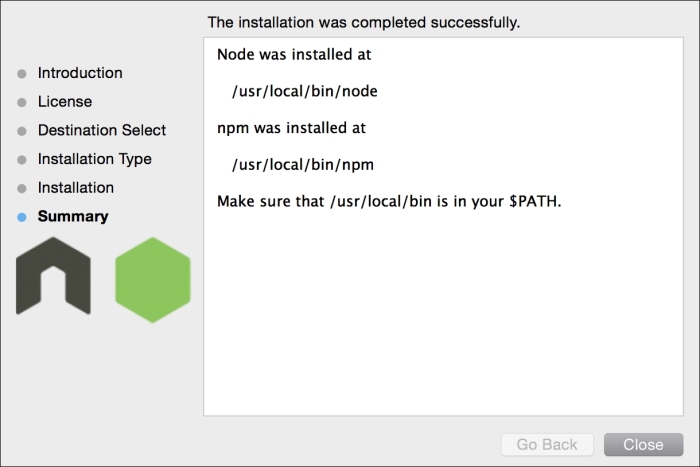Select the Destination Select step
The image size is (700, 467).
[102, 130]
